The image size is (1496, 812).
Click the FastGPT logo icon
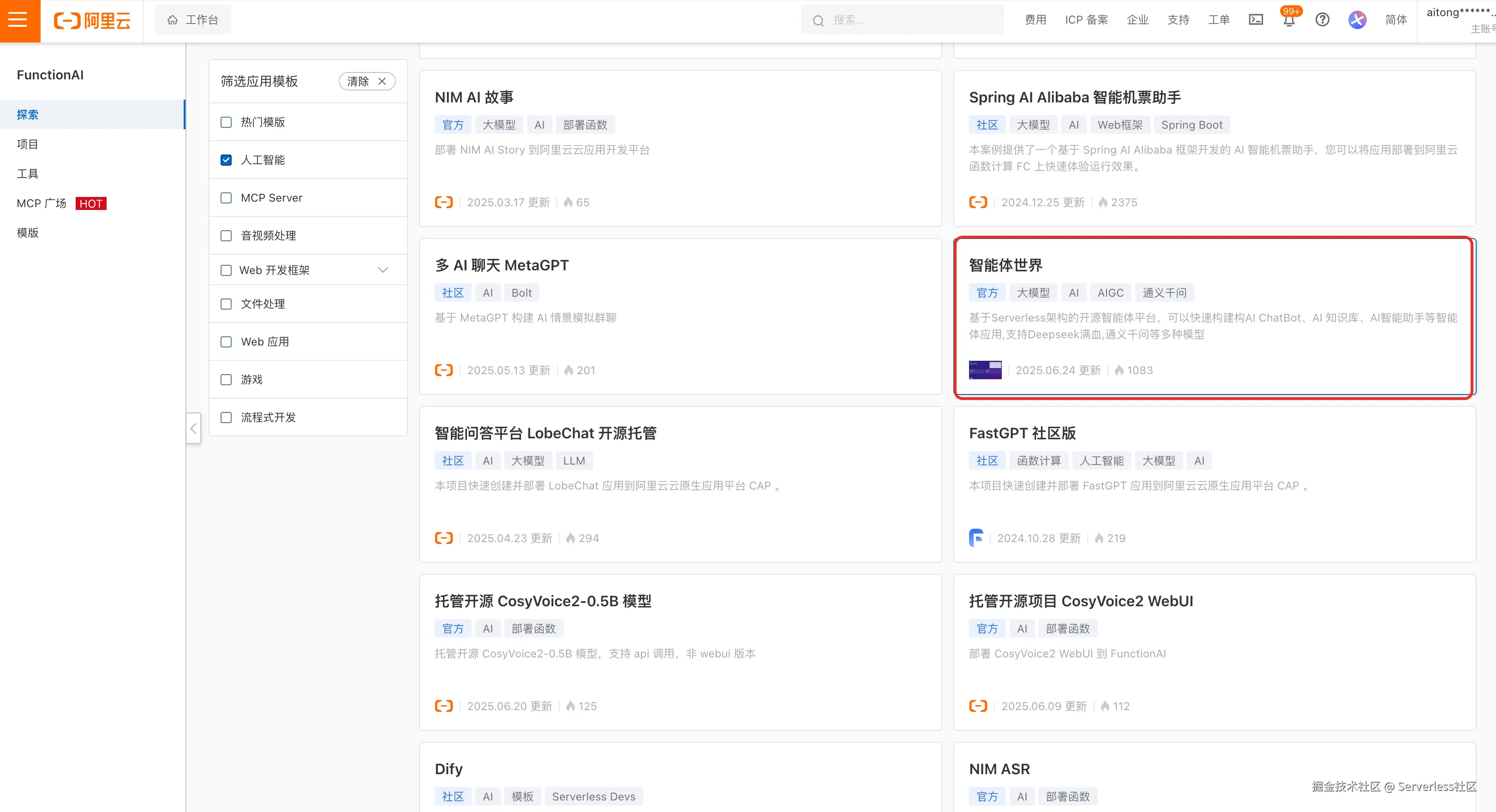(976, 538)
